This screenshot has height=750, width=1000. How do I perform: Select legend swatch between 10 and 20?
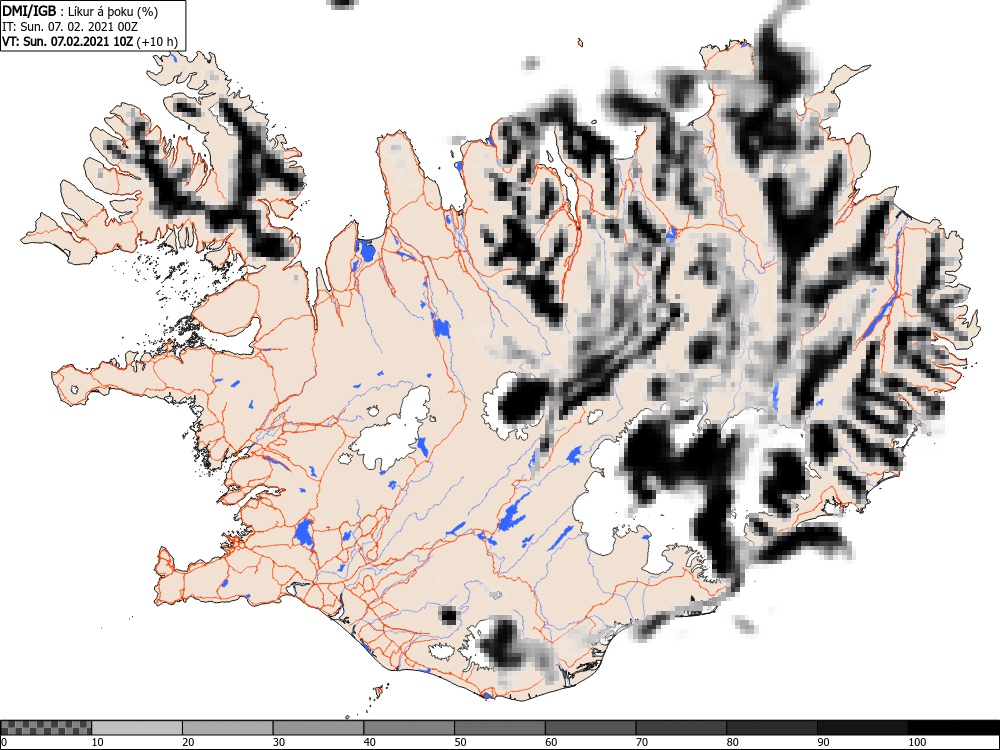tap(137, 728)
